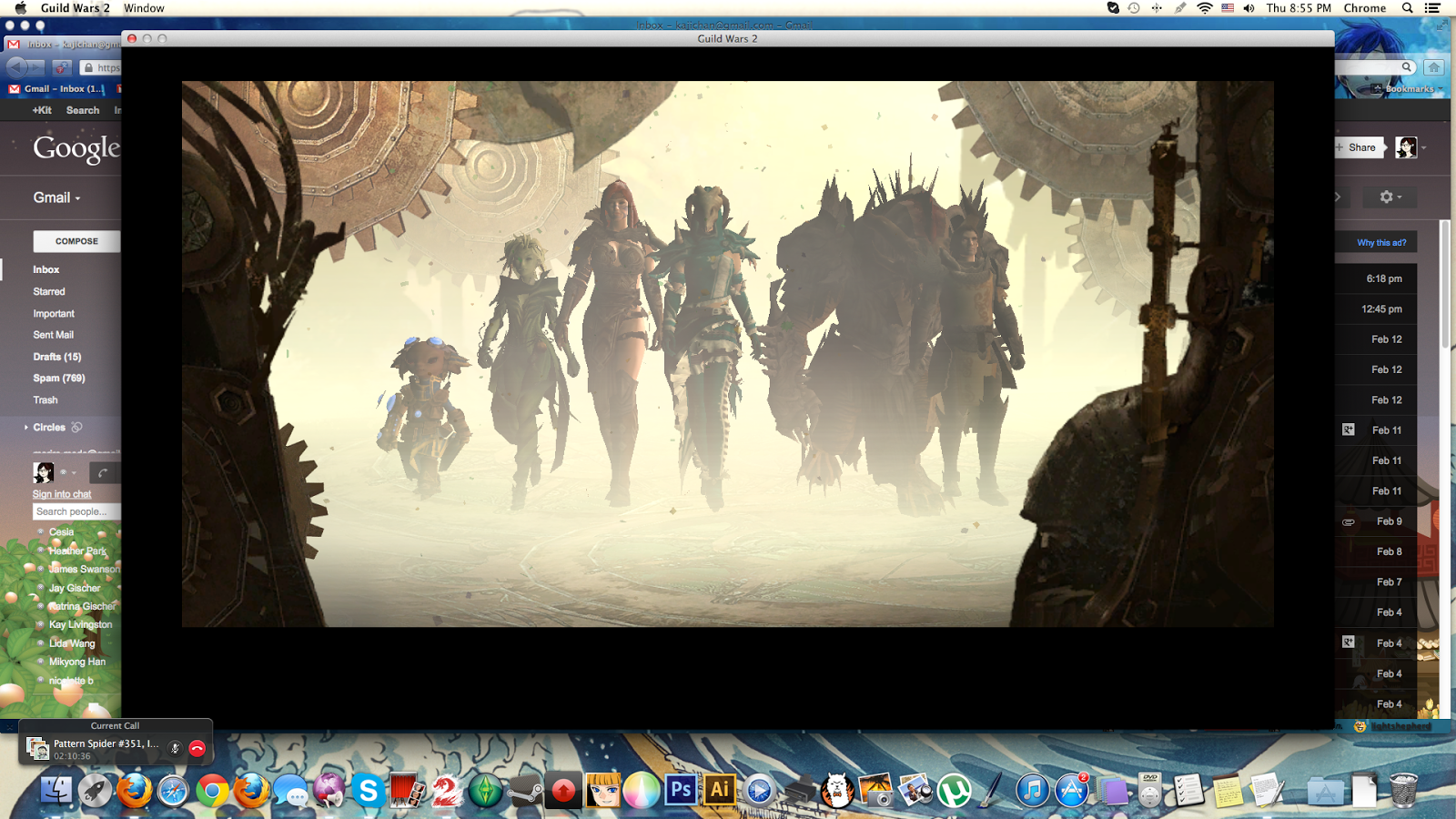Open Starred mail in Gmail sidebar
The width and height of the screenshot is (1456, 819).
49,291
